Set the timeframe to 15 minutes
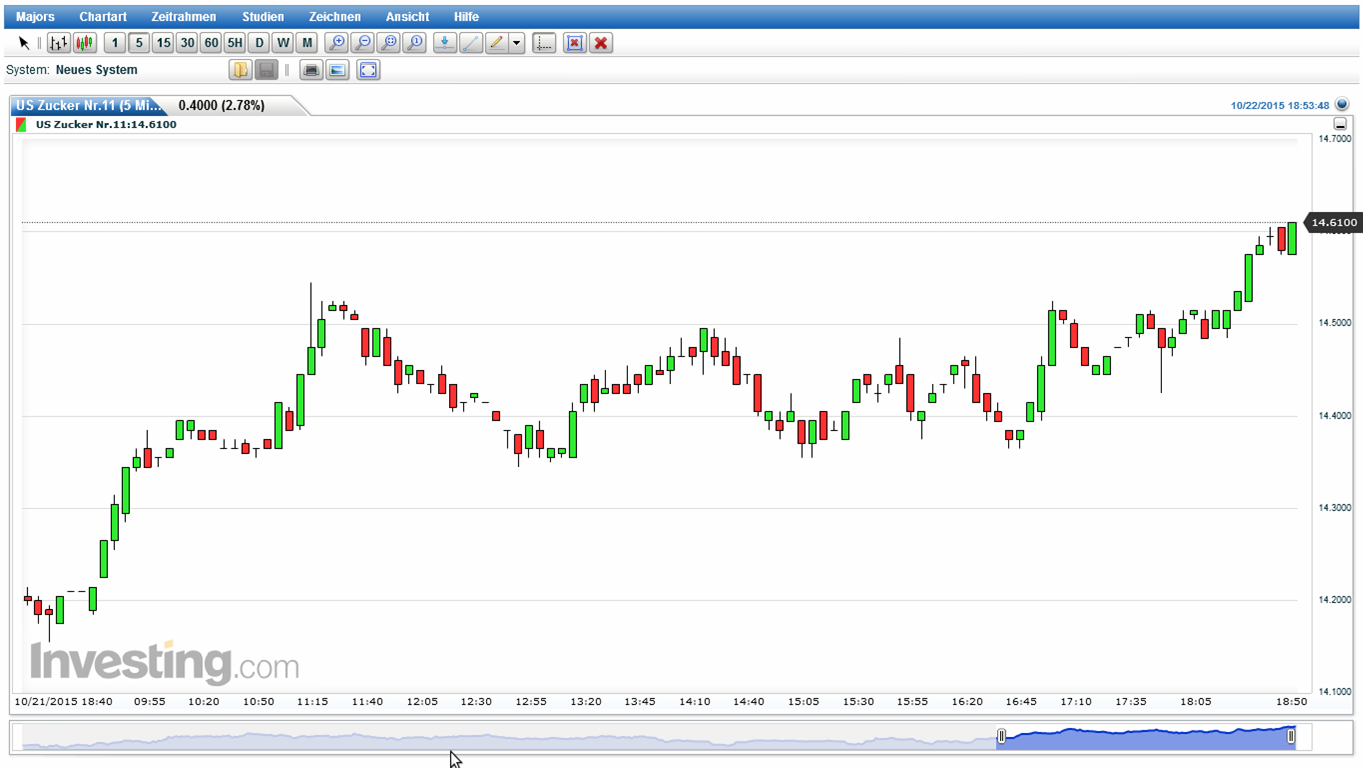1363x768 pixels. [x=163, y=43]
